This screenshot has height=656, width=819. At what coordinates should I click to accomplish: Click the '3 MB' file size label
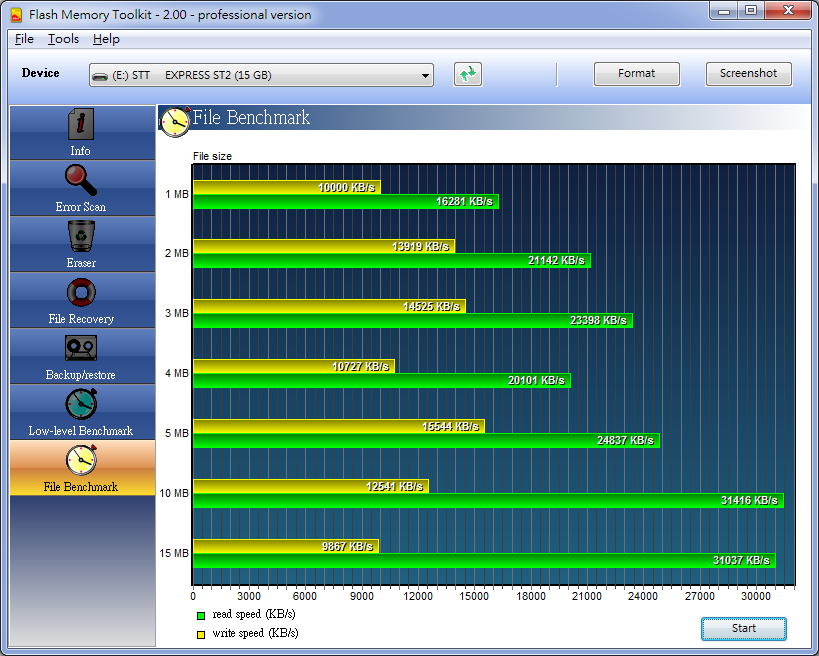[177, 313]
